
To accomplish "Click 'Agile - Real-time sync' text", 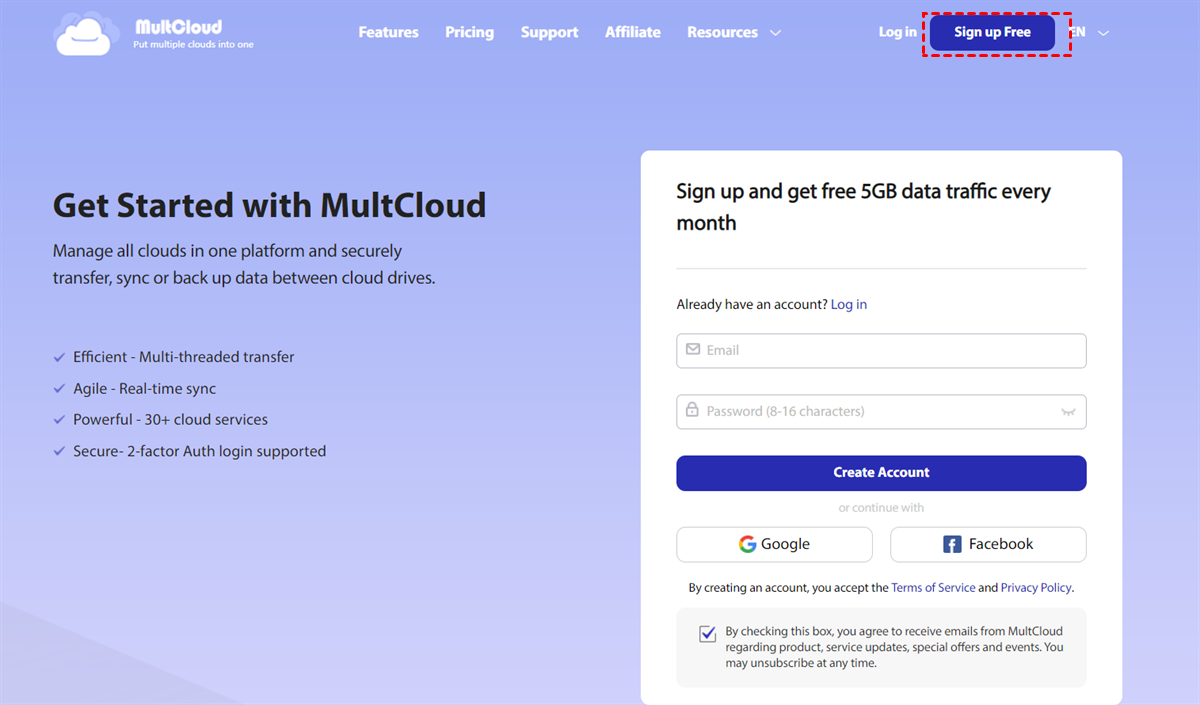I will click(x=145, y=389).
